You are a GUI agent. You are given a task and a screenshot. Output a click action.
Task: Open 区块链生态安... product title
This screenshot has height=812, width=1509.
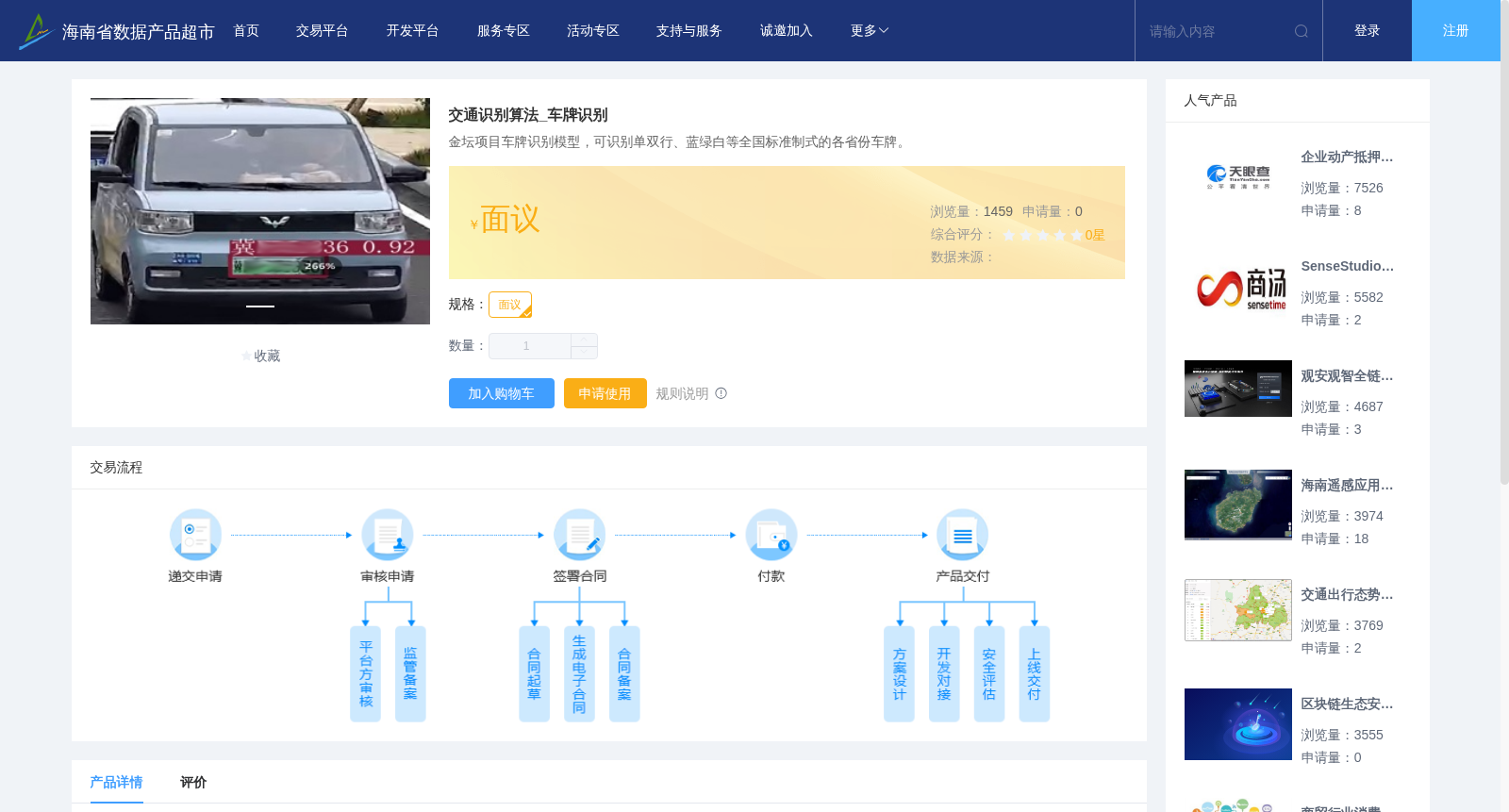[1347, 704]
